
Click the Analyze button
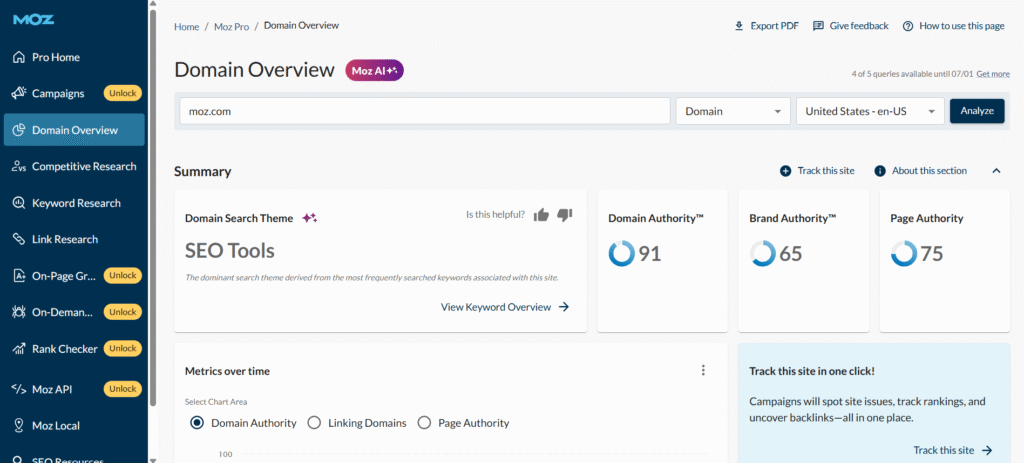(977, 111)
